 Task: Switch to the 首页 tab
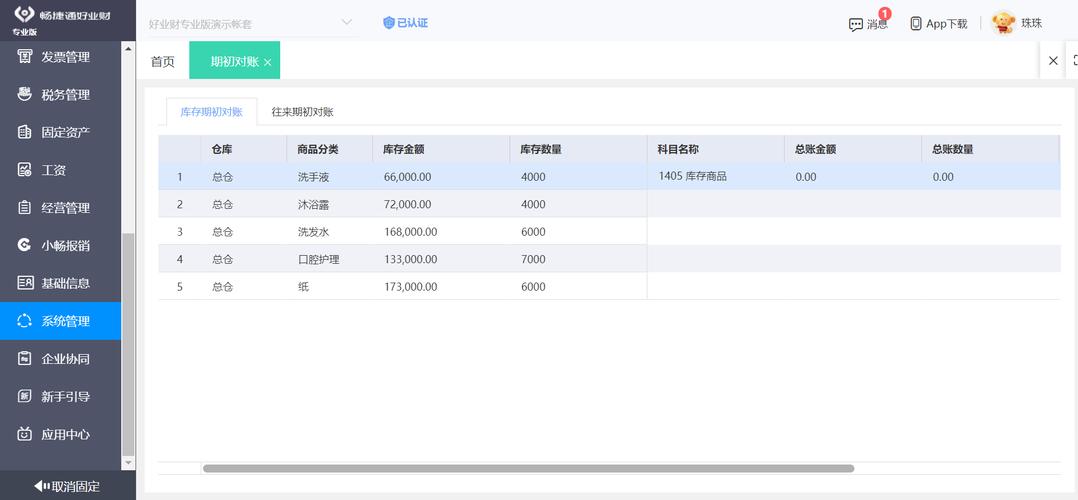pyautogui.click(x=163, y=61)
